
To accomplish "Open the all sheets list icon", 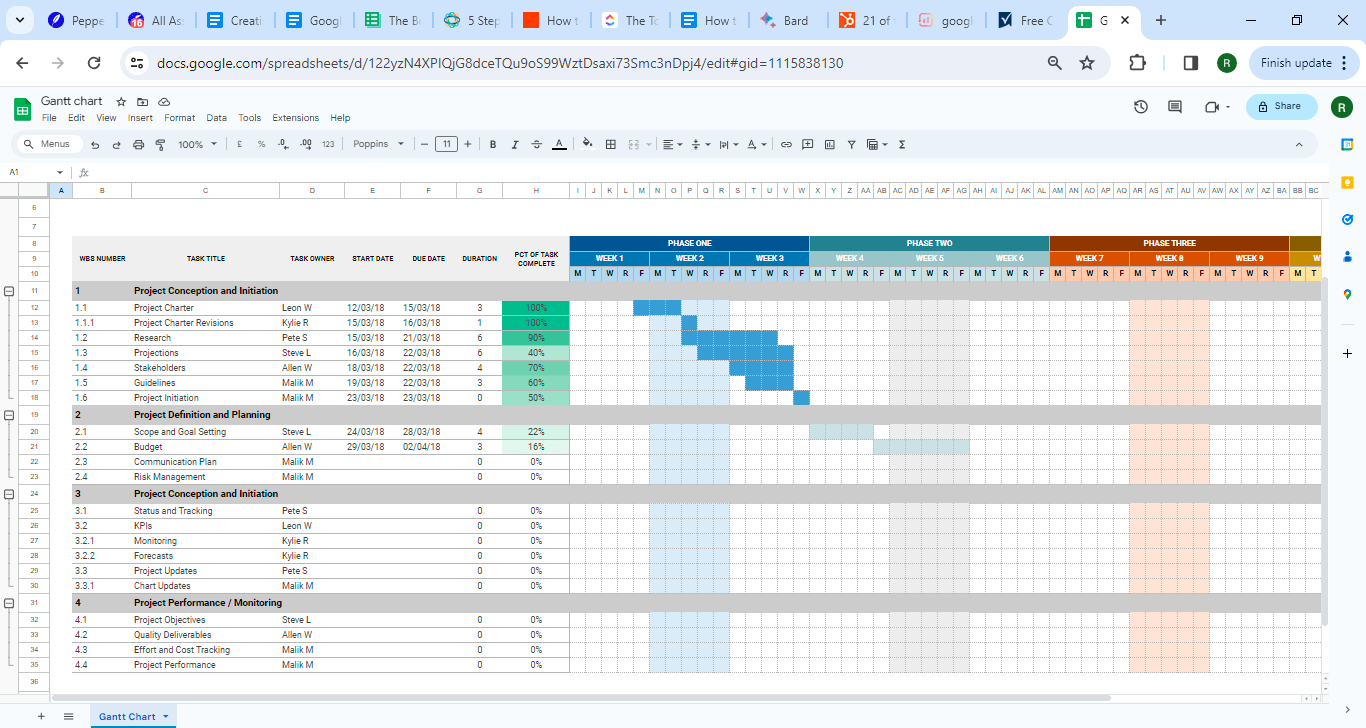I will [x=68, y=716].
